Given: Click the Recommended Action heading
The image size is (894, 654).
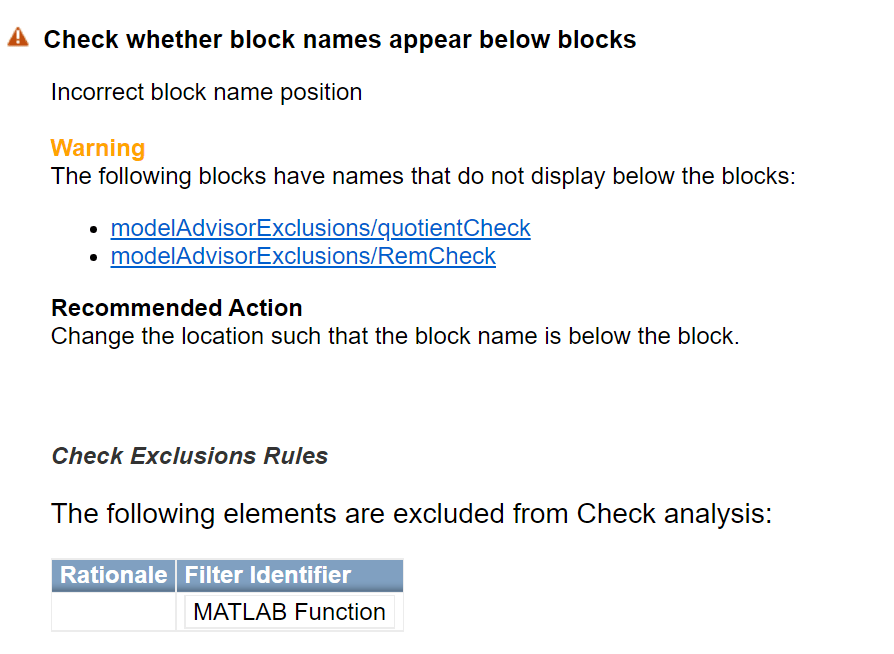Looking at the screenshot, I should pos(176,307).
